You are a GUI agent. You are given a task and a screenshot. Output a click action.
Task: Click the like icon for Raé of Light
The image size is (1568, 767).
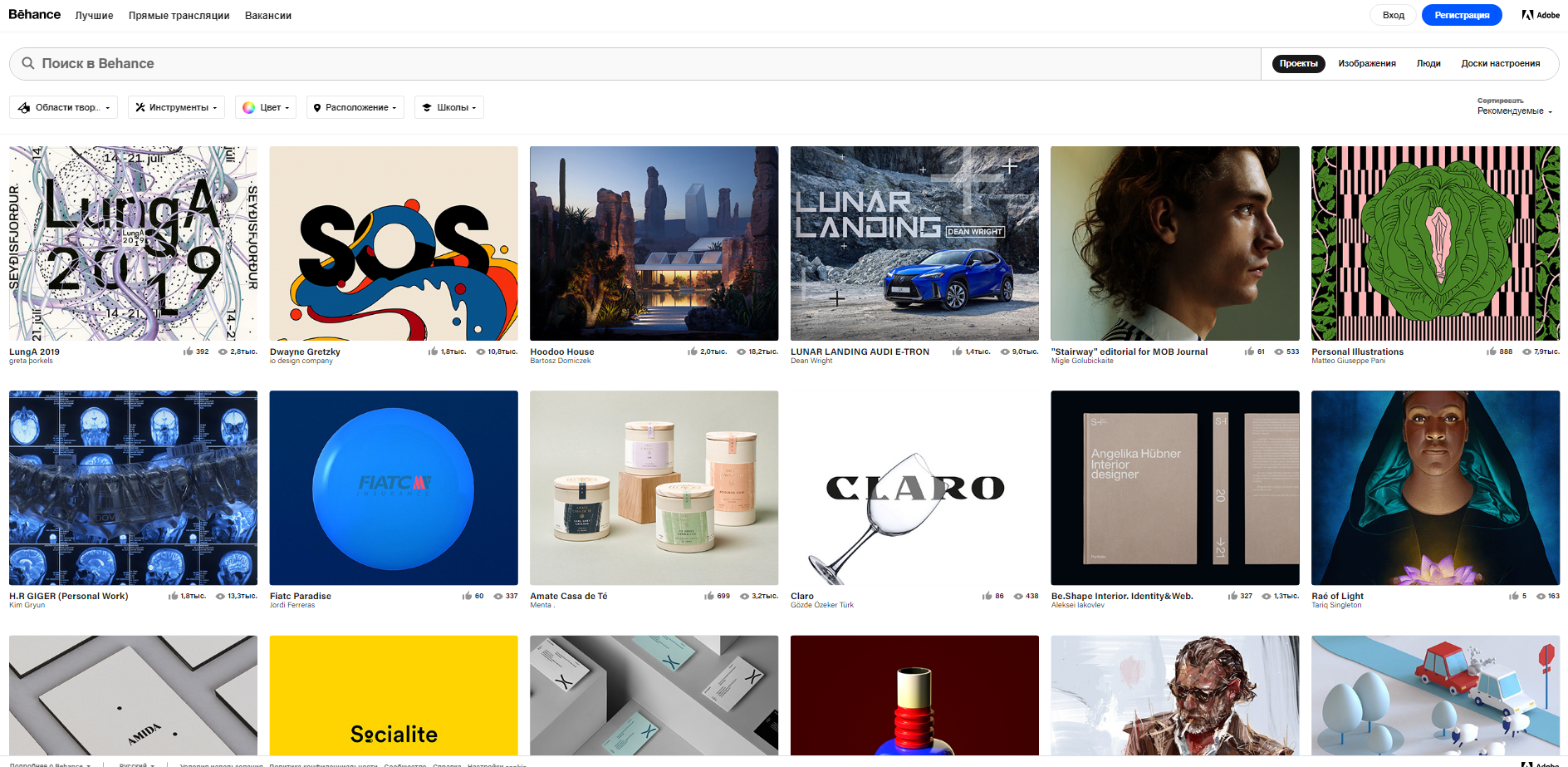(x=1513, y=596)
